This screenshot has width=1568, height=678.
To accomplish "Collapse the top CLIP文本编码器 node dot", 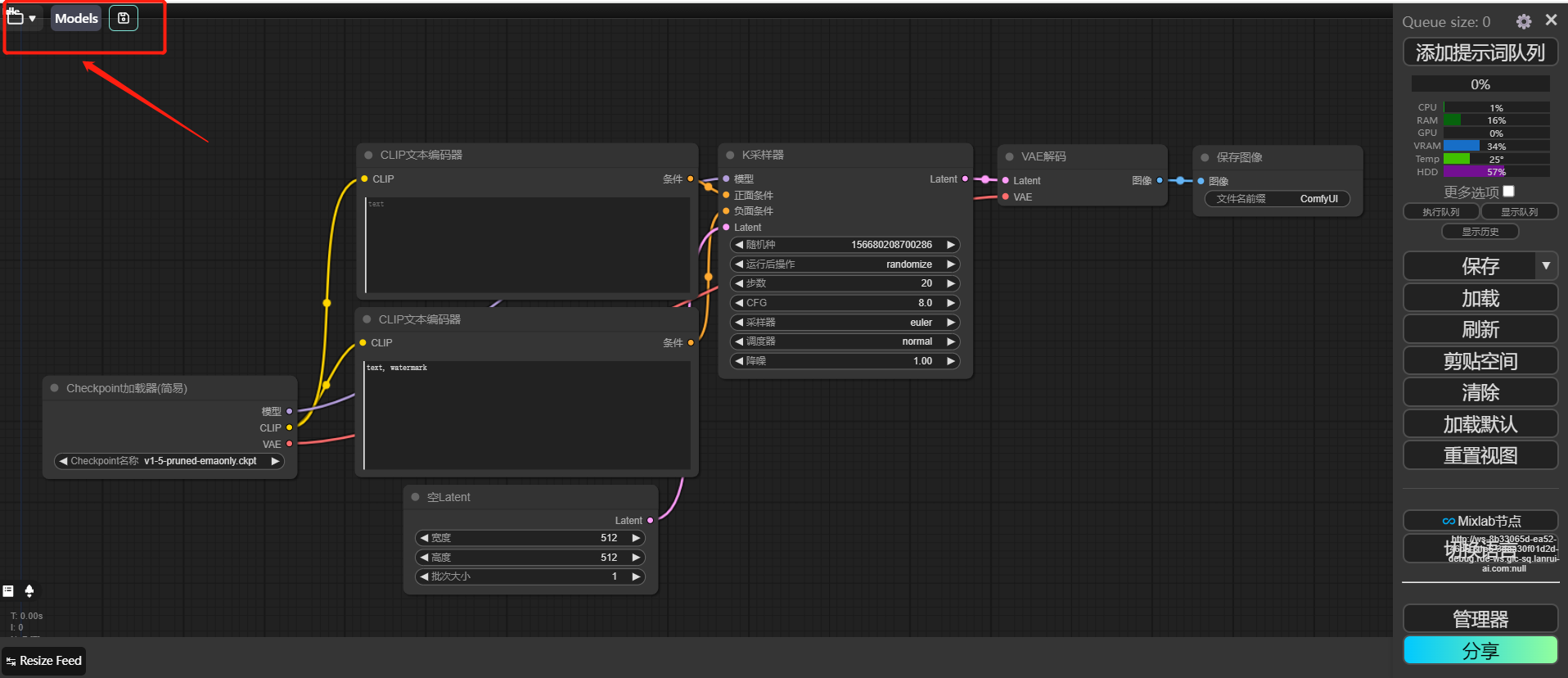I will (x=368, y=155).
